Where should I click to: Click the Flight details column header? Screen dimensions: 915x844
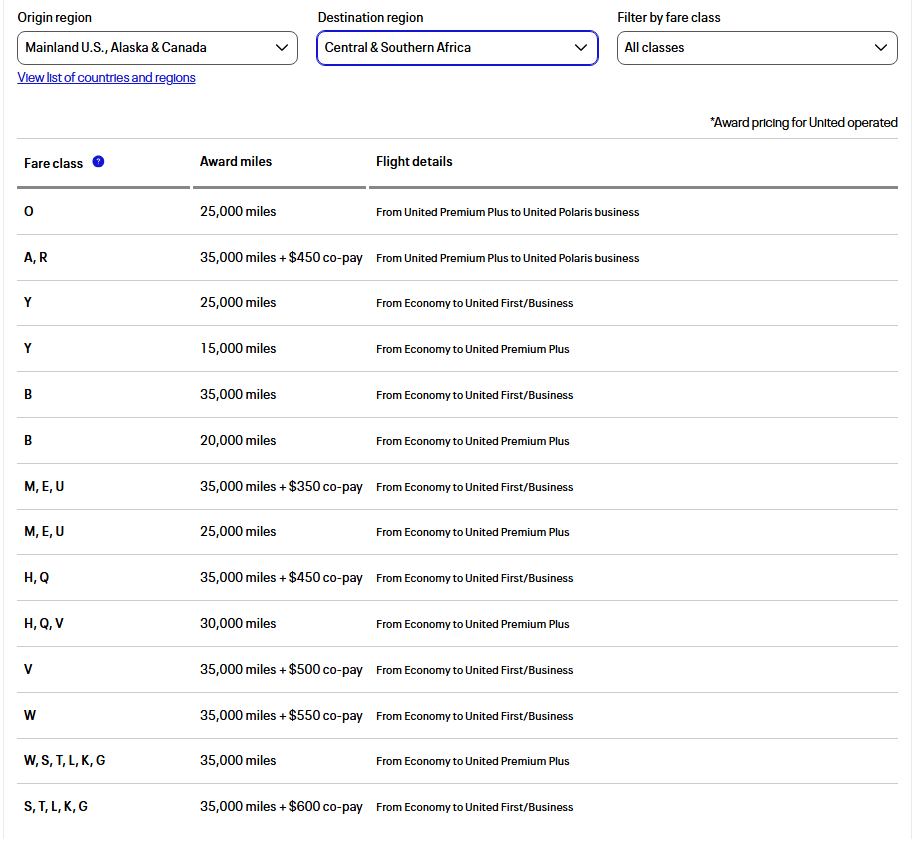pos(414,162)
